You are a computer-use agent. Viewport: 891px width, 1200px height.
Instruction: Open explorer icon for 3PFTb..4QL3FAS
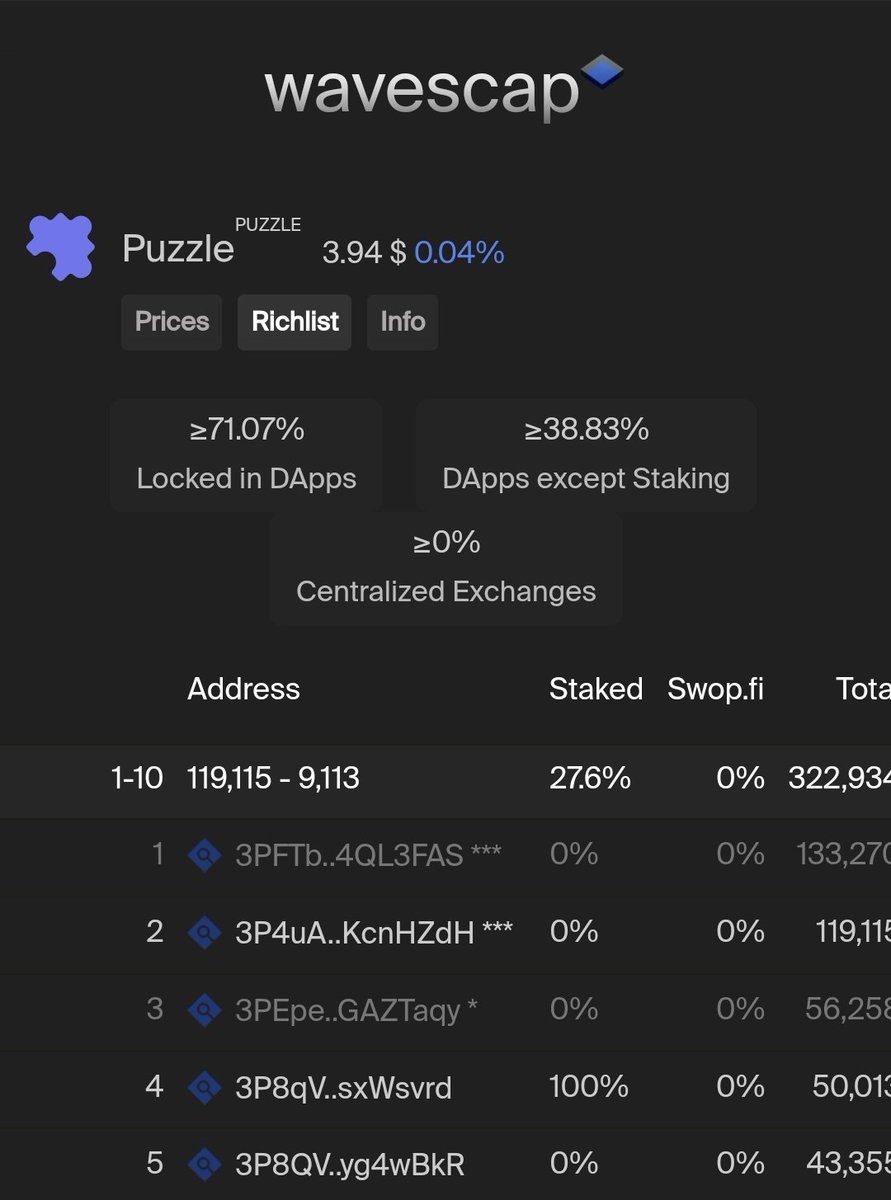coord(205,855)
